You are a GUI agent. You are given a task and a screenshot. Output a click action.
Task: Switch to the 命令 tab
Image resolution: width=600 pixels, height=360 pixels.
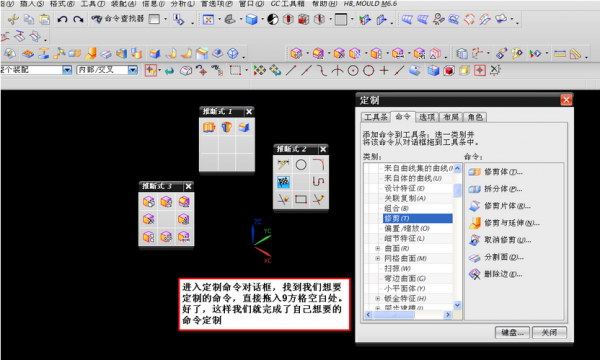403,117
